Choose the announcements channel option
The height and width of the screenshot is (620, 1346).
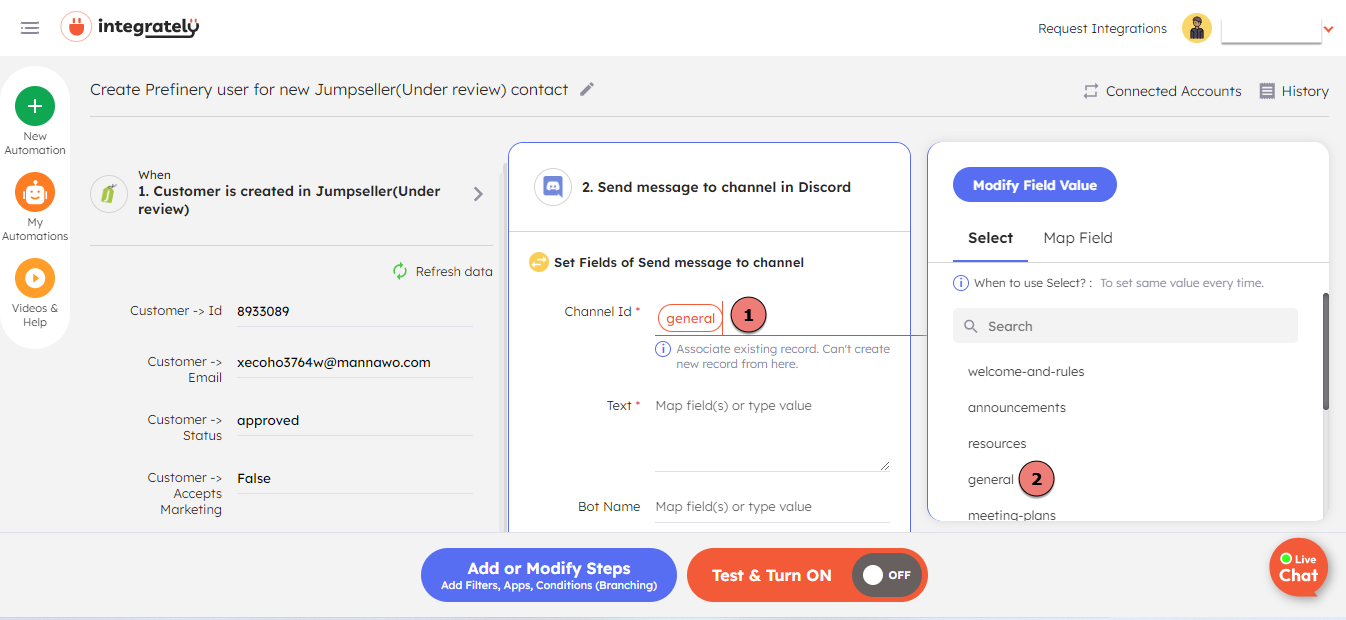(x=1016, y=407)
